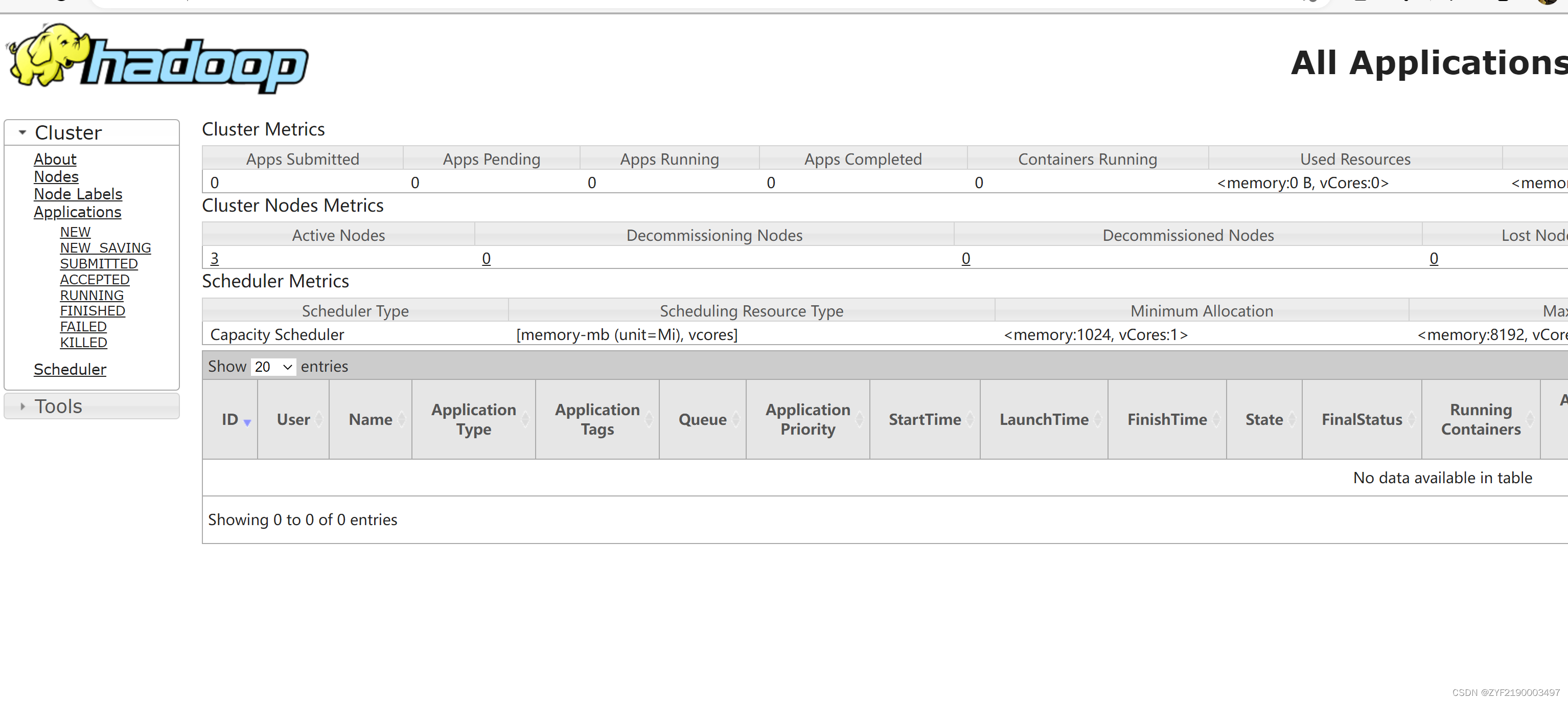Sort by Queue column header
Screen dimensions: 1568x701
pos(702,420)
